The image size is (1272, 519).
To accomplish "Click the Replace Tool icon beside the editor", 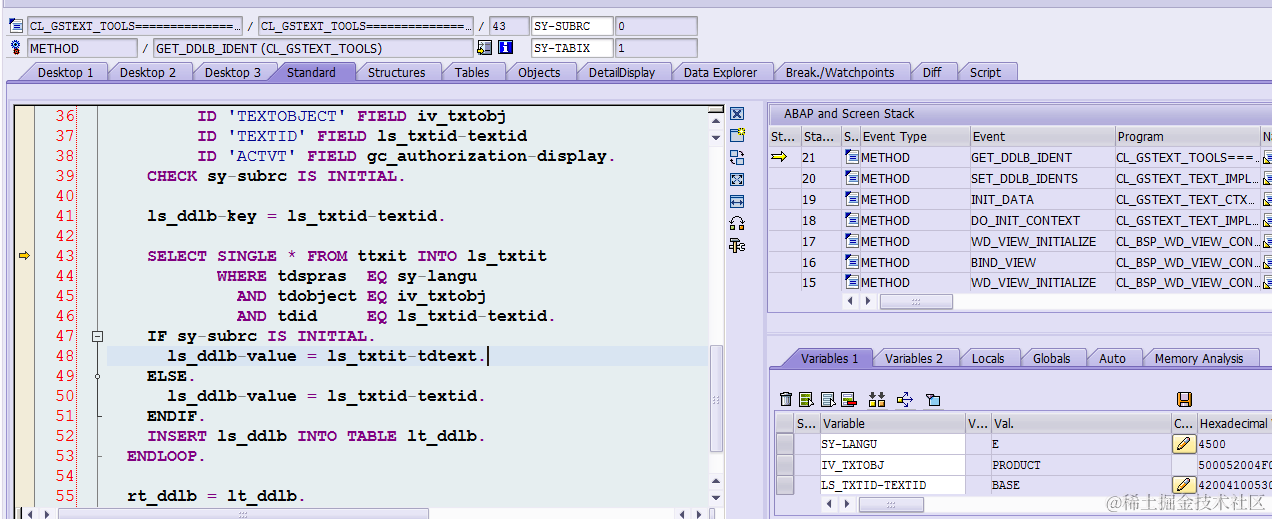I will [x=737, y=157].
